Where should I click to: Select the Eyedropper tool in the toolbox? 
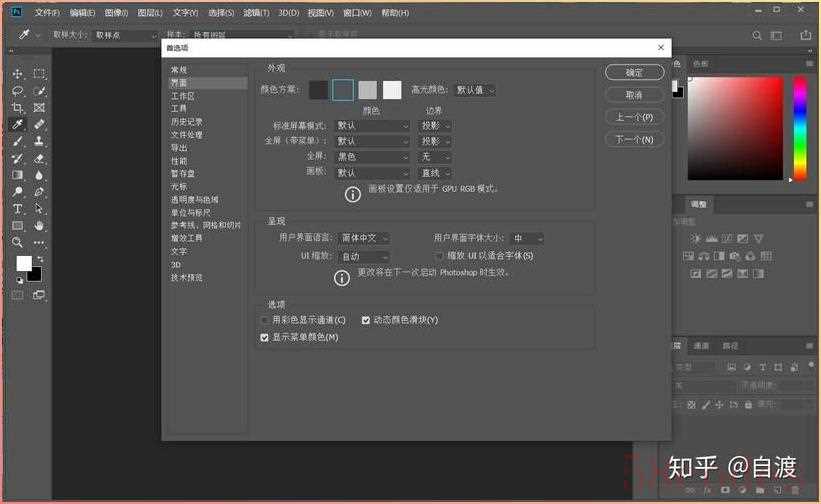17,125
